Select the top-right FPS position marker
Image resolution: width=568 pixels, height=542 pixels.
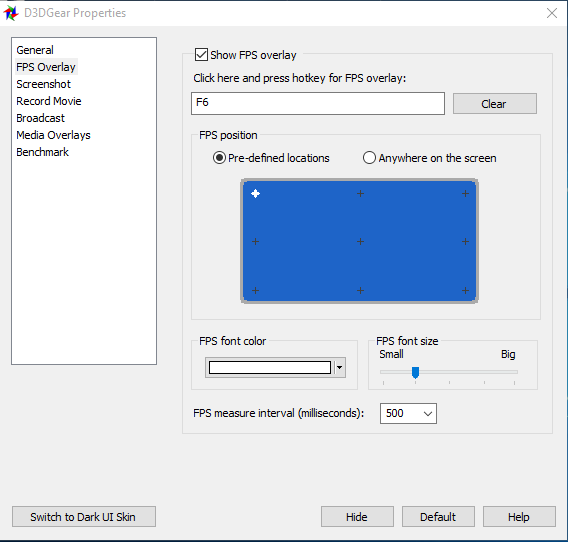click(x=465, y=193)
